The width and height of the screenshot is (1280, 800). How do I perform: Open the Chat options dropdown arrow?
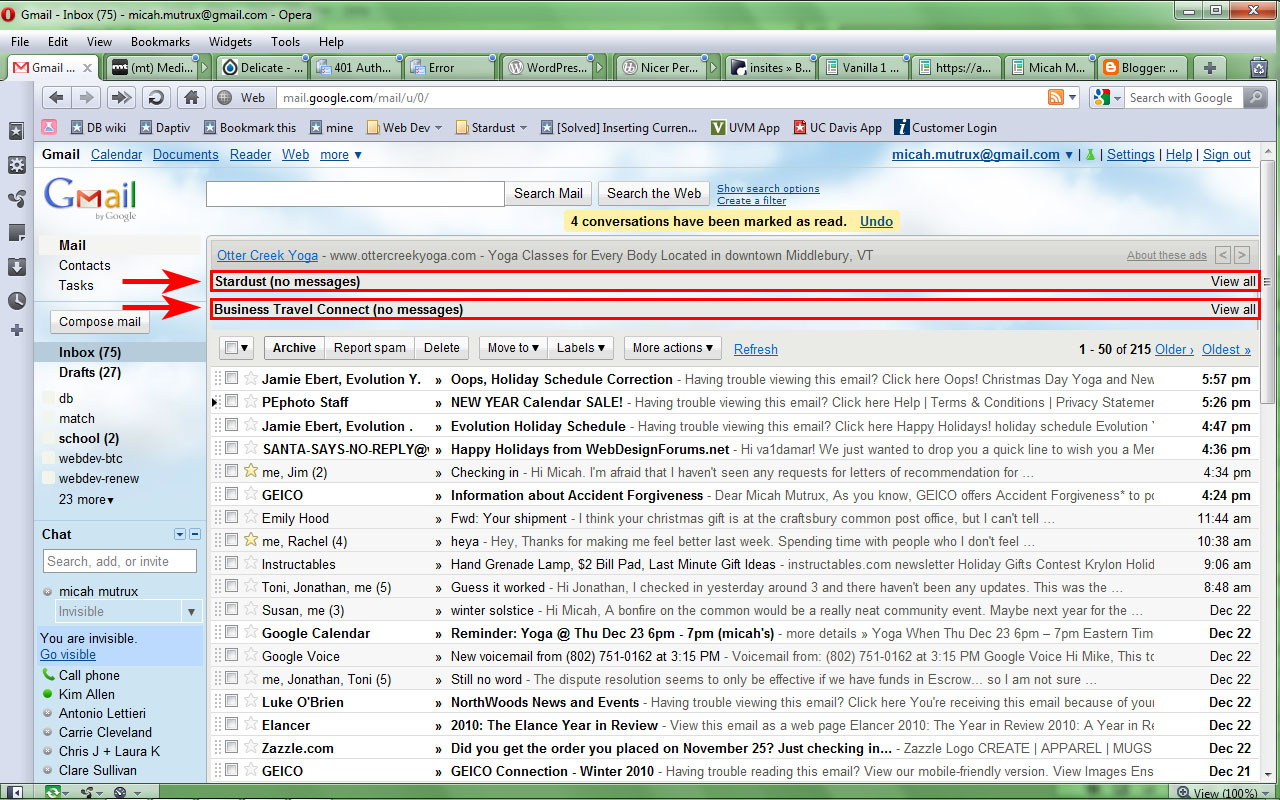tap(180, 535)
